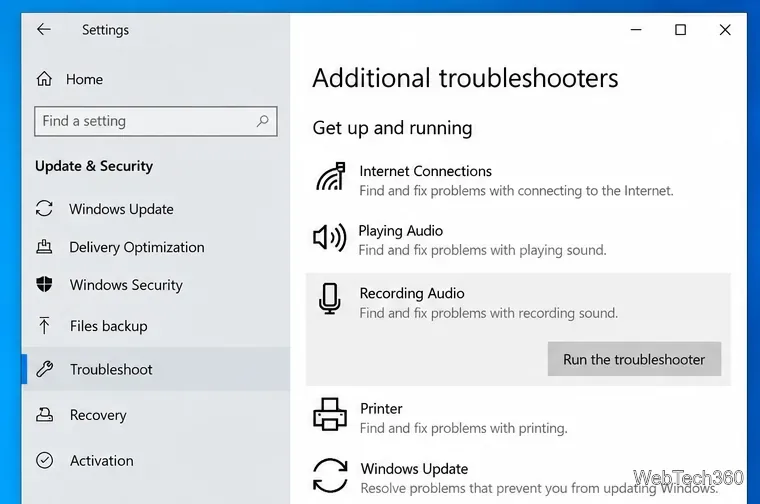Click 'Find and fix problems with connecting to the Internet.'
This screenshot has height=504, width=760.
pos(516,190)
